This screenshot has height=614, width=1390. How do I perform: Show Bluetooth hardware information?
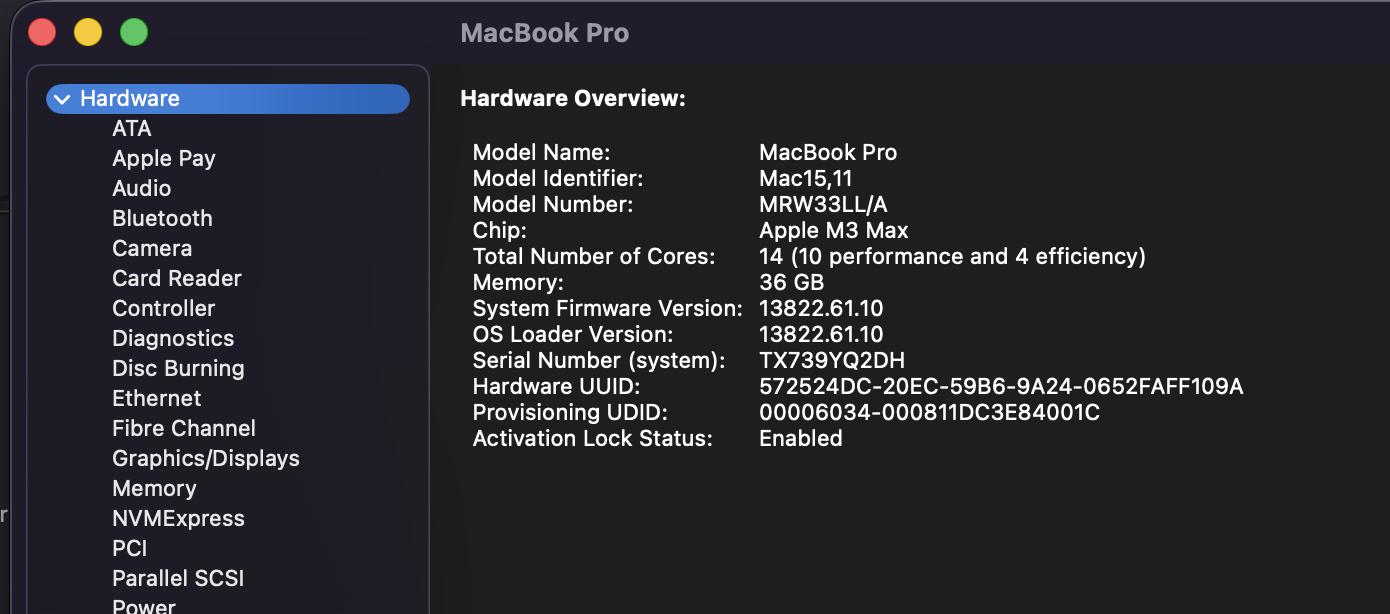pos(162,219)
